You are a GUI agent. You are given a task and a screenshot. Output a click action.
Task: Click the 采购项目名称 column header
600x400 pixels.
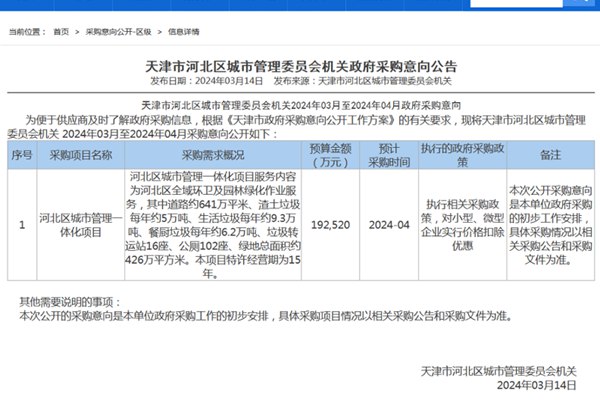coord(81,157)
